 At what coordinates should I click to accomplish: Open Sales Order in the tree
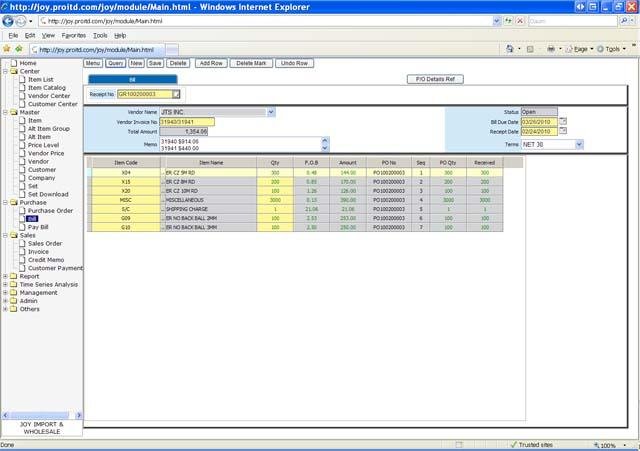pos(45,244)
